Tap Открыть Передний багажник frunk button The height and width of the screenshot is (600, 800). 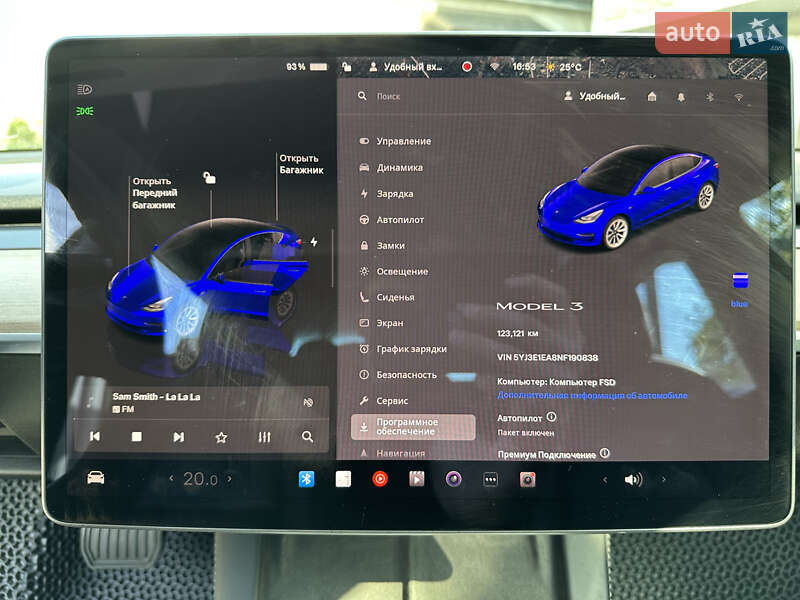pos(155,193)
